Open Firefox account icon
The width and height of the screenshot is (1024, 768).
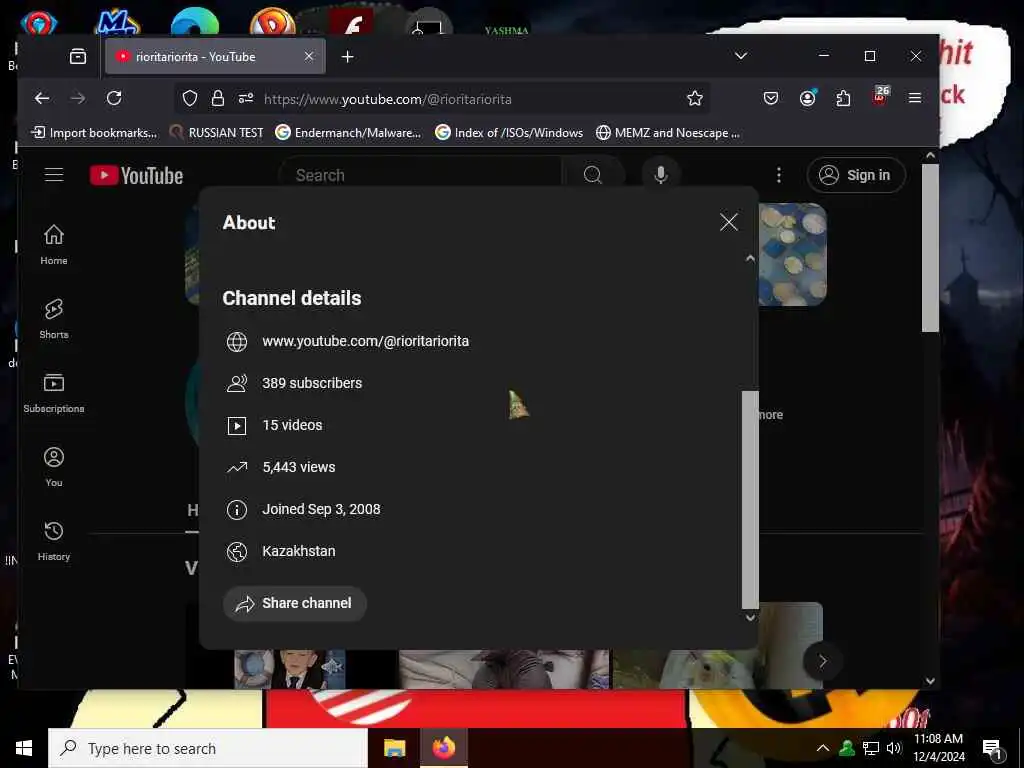pos(808,99)
